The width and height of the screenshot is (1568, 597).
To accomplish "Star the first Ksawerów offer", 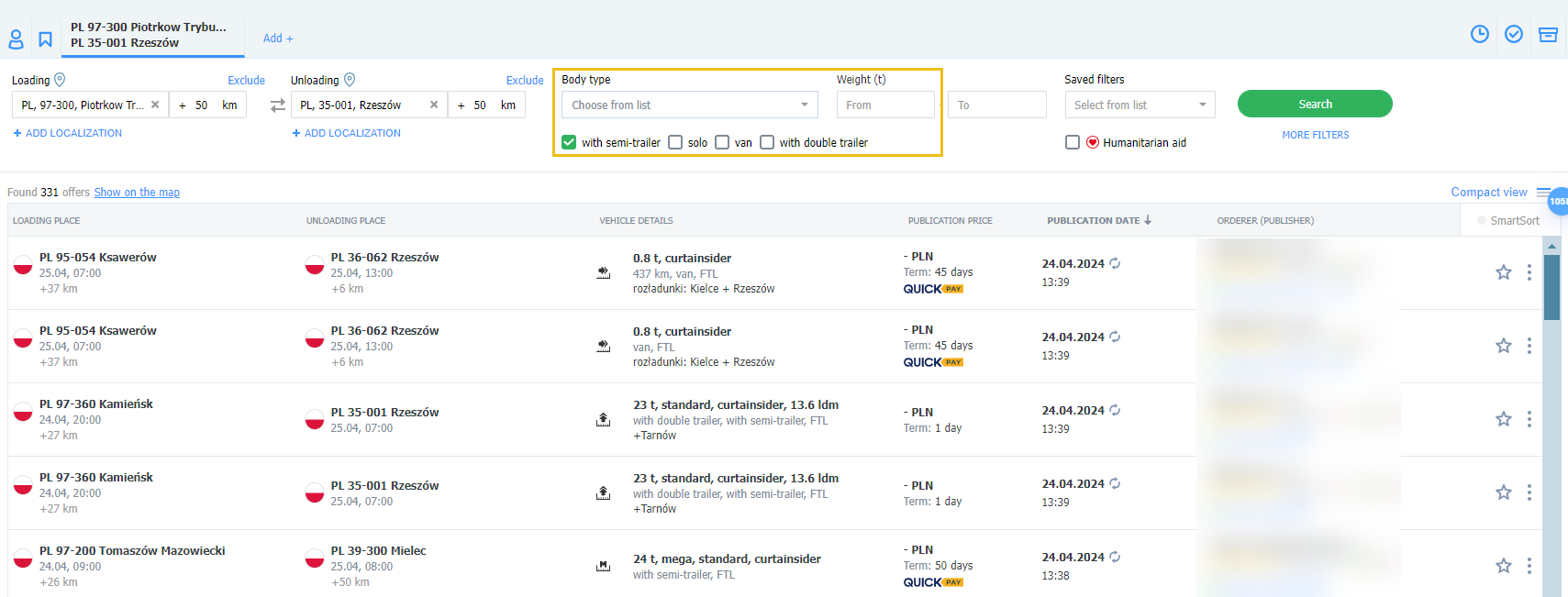I will click(1503, 272).
